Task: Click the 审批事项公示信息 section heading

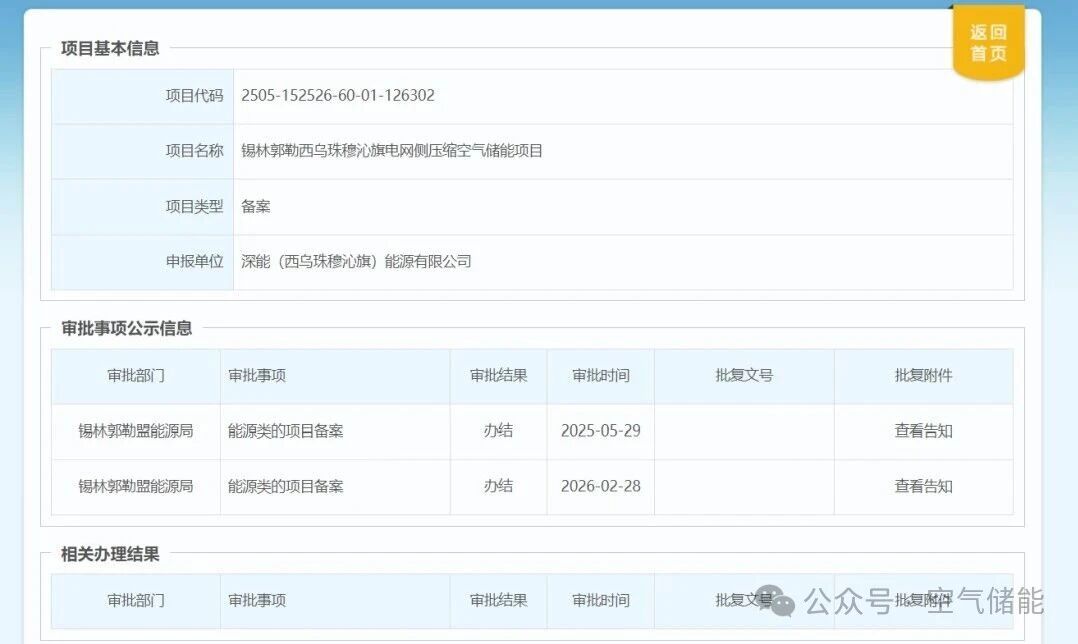Action: coord(126,328)
